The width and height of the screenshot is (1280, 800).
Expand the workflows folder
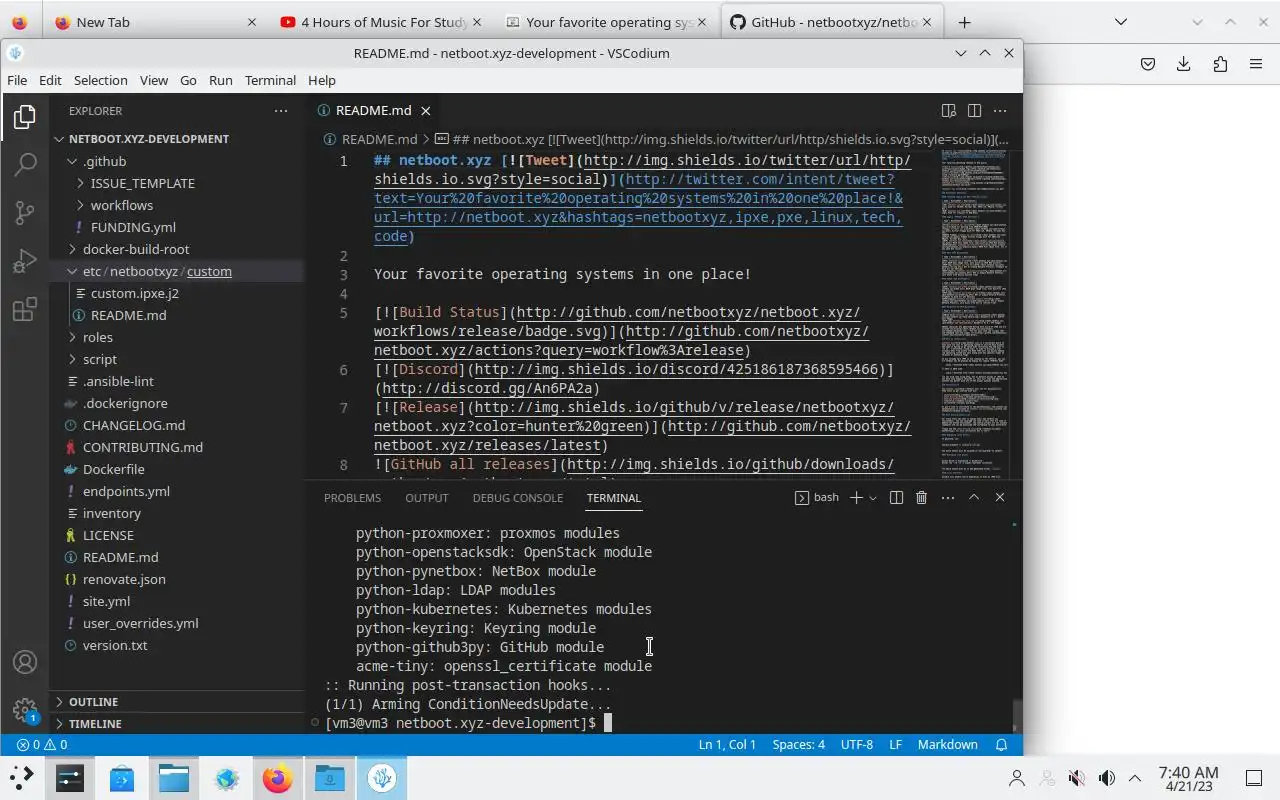point(177,205)
